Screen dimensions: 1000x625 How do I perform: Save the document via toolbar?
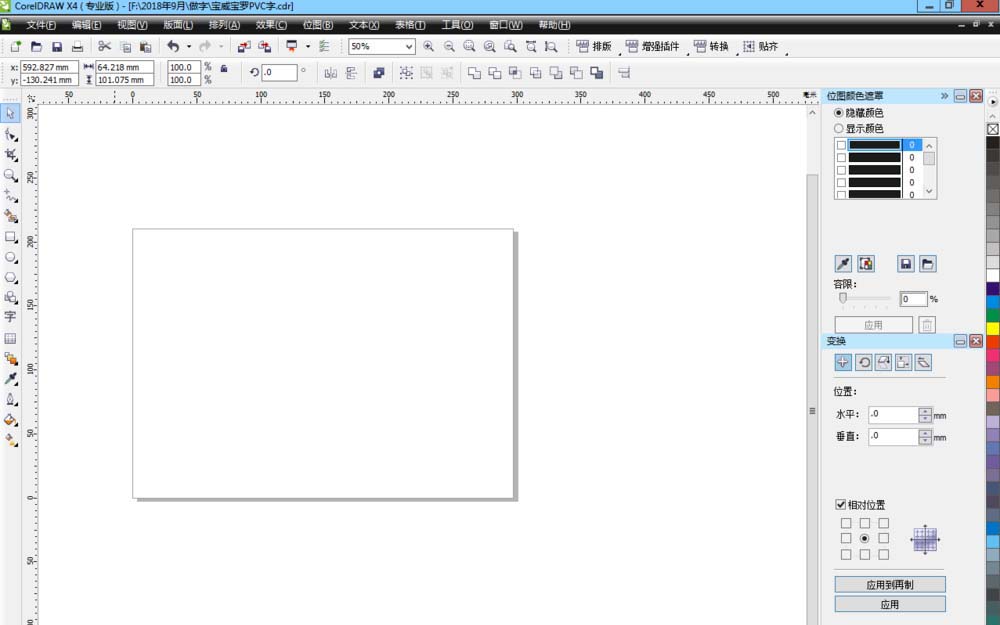(57, 47)
